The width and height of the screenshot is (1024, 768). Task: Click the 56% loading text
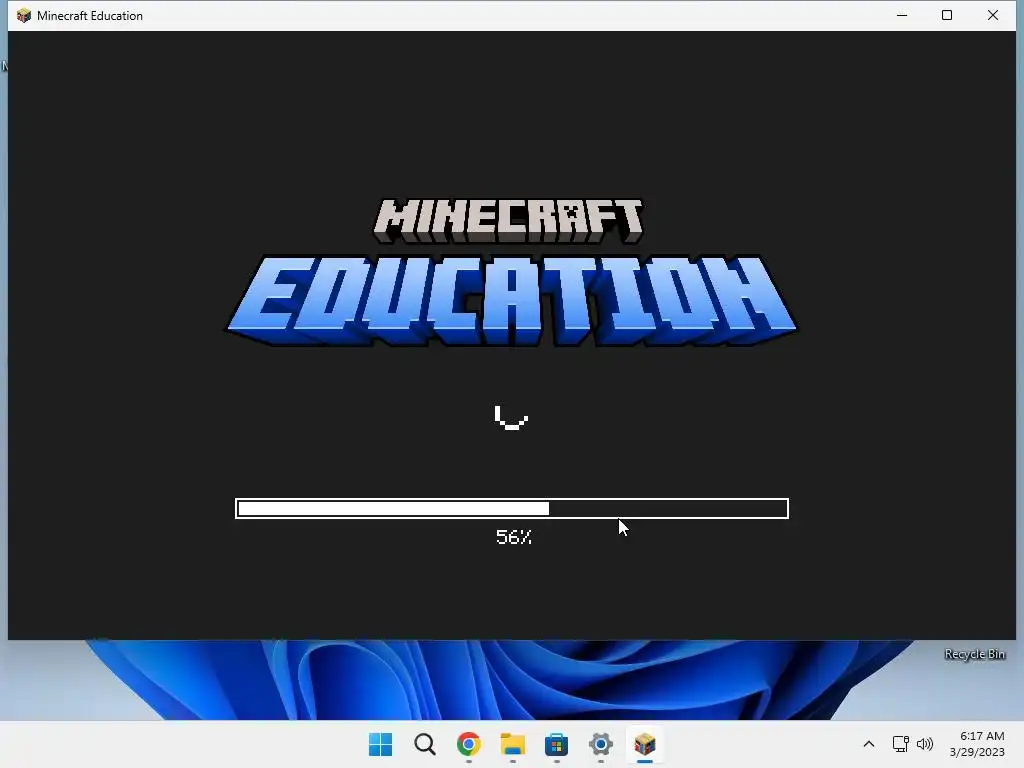(x=514, y=537)
